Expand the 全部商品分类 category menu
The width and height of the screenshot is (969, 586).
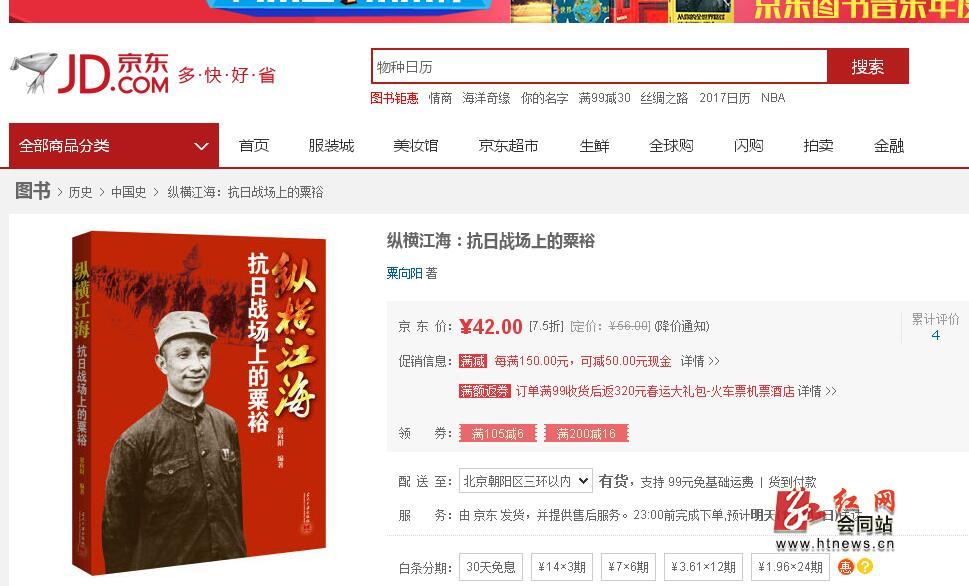pos(114,145)
